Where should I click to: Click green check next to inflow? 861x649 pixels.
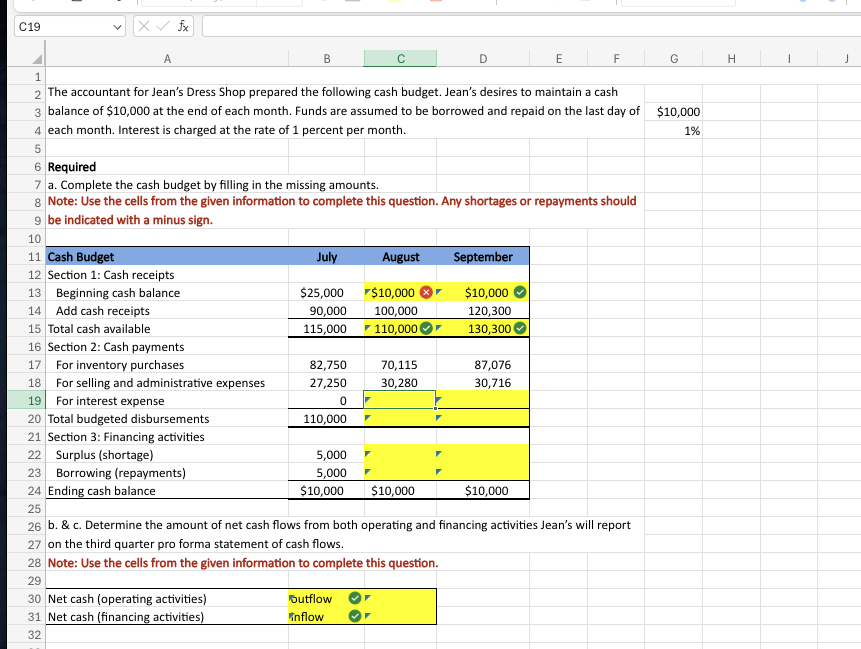click(x=355, y=617)
